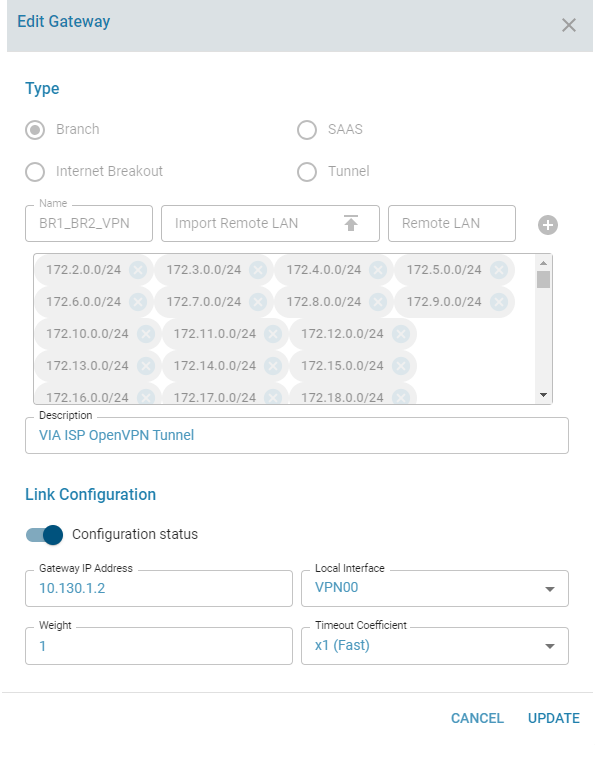Screen dimensions: 599x757
Task: Remove the 172.15.0.0/24 chip
Action: 401,366
